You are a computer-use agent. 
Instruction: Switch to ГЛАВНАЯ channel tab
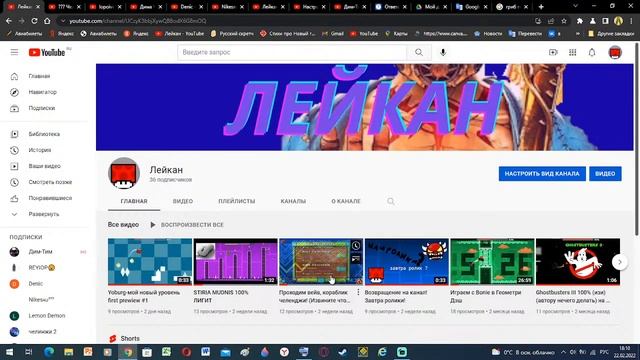(x=134, y=201)
